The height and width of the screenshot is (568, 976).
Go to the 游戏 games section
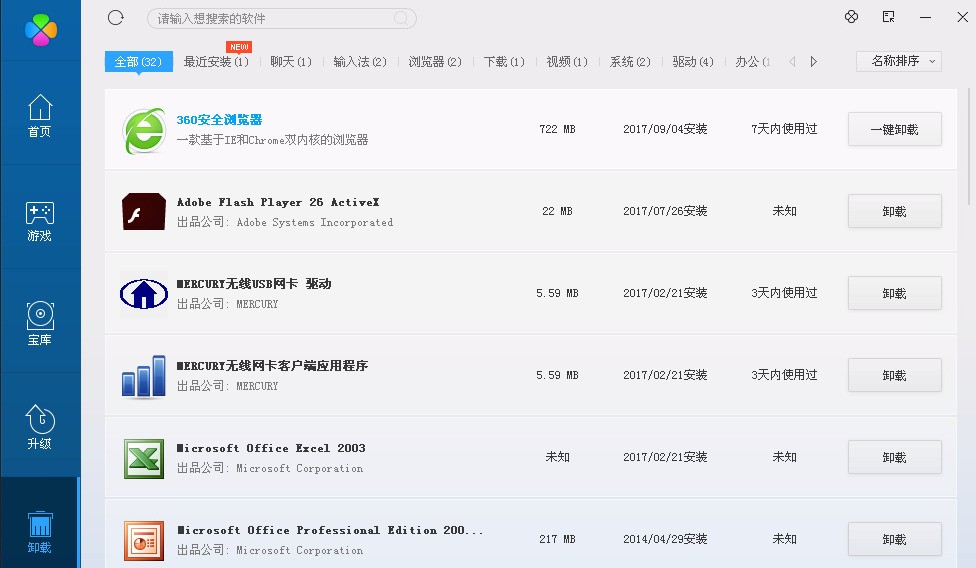pos(39,221)
